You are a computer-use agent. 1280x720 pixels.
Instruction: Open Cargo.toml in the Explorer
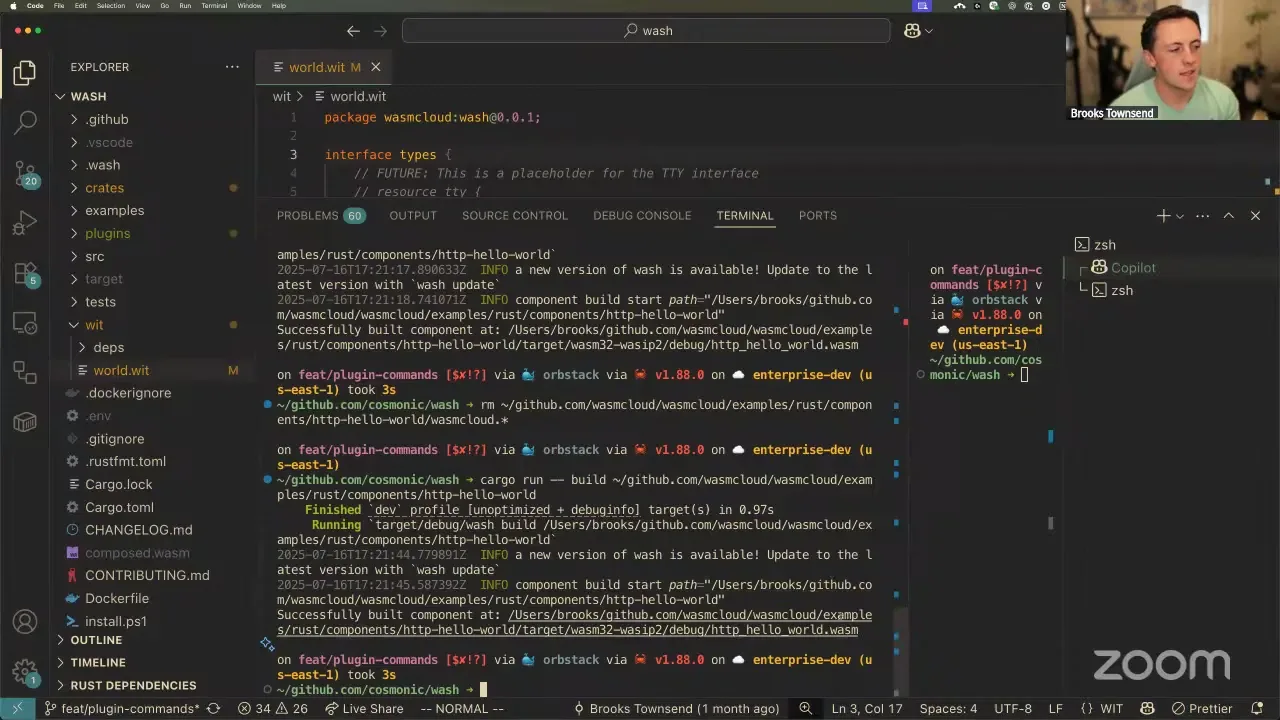point(119,508)
